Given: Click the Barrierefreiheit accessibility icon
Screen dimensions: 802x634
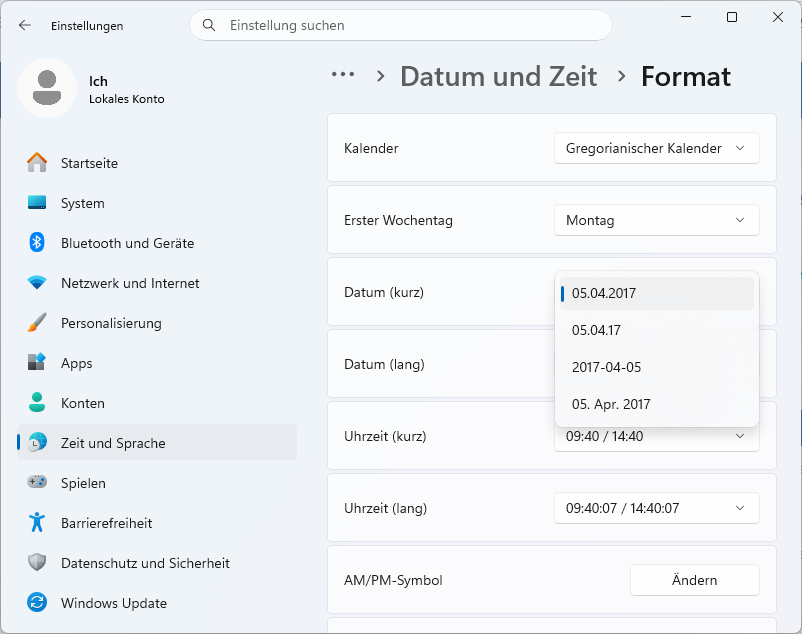Looking at the screenshot, I should [37, 523].
